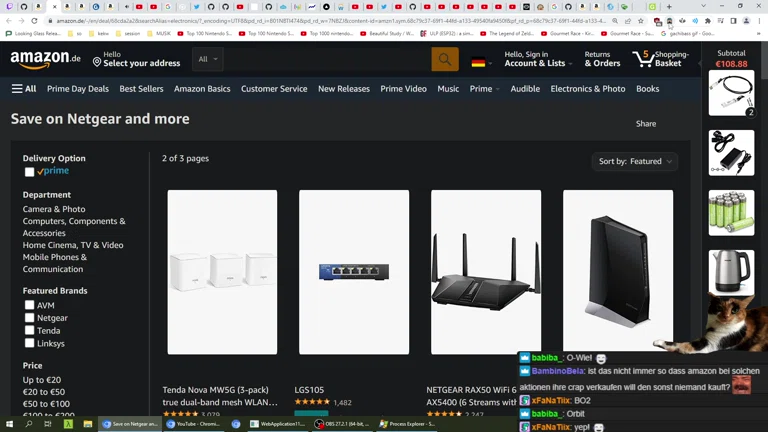Open Prime Day Deals
768x432 pixels.
point(78,89)
